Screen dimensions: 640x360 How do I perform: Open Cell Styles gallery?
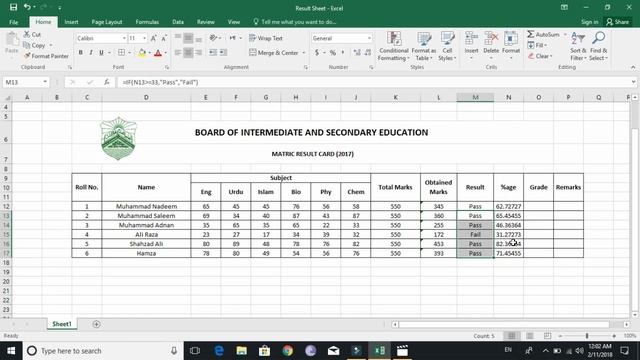(447, 46)
